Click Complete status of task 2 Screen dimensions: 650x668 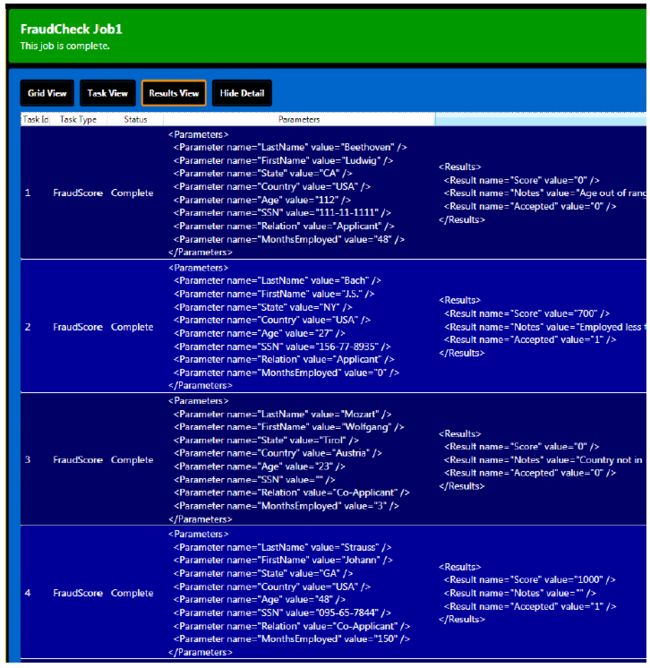[x=132, y=327]
